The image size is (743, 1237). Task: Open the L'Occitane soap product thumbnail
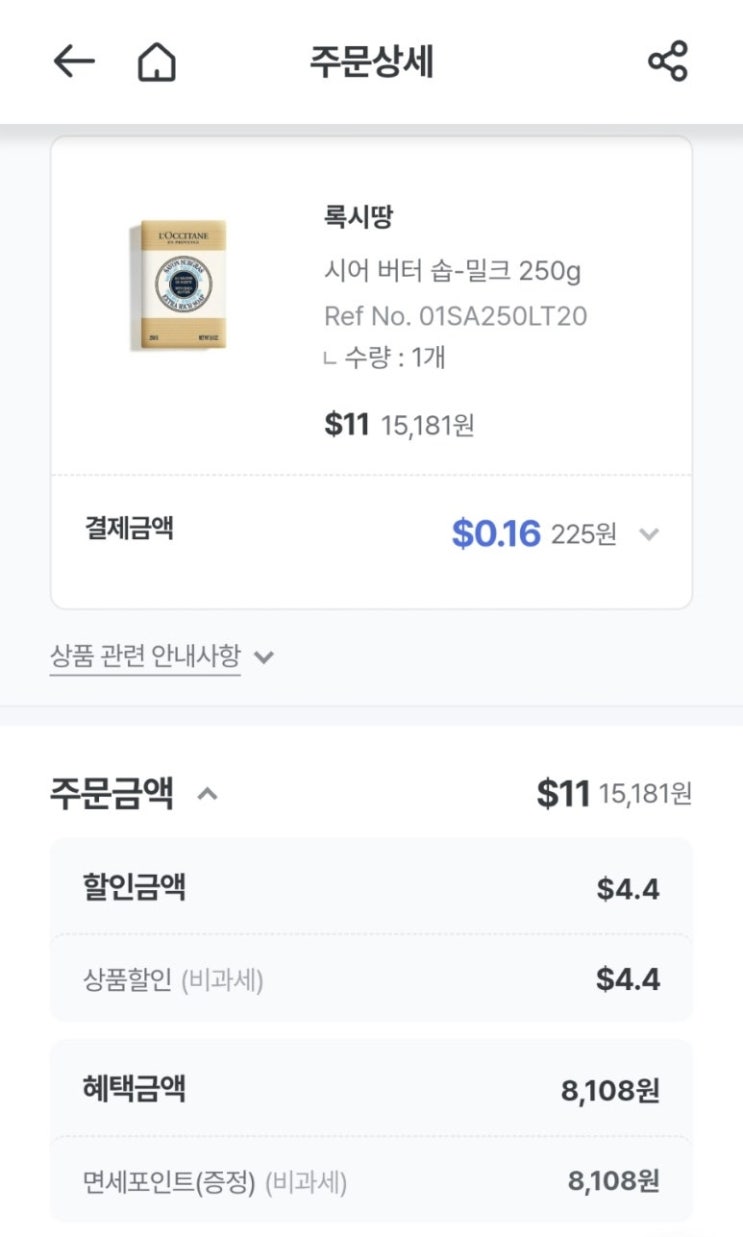pyautogui.click(x=178, y=286)
